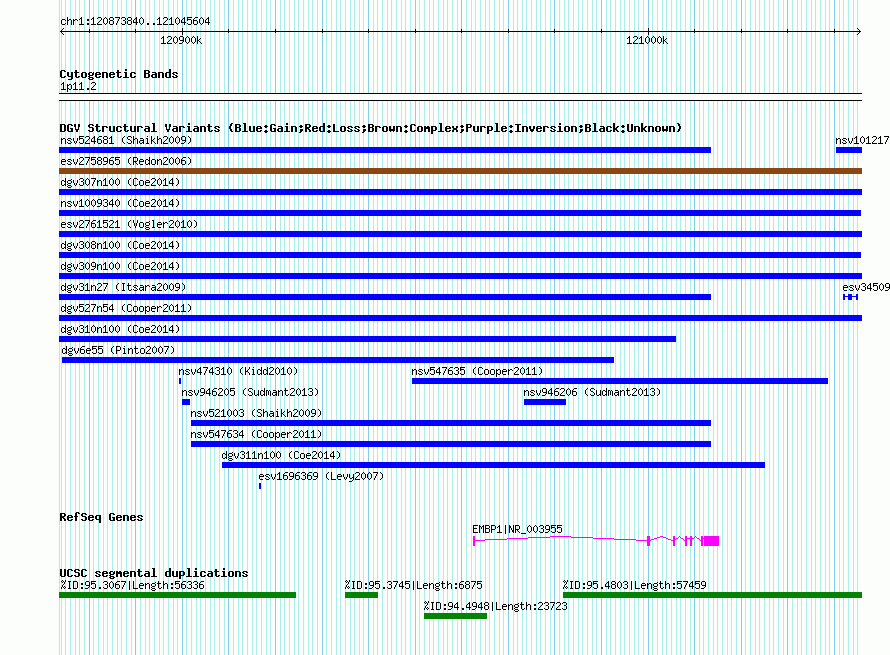Select the esv2761521 (Vogler2010) label
The width and height of the screenshot is (890, 655).
(x=129, y=224)
